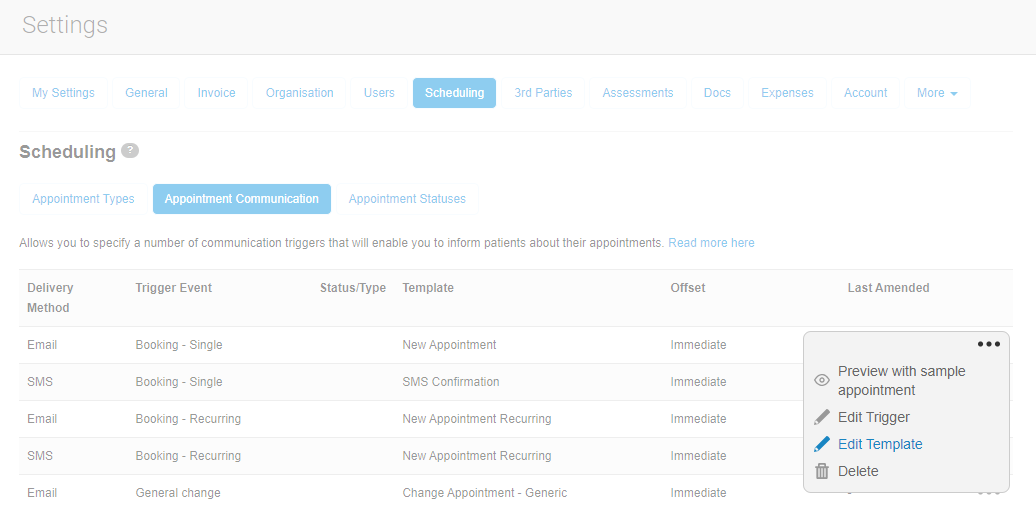1036x506 pixels.
Task: Click the three-dot icon in the open popup
Action: tap(988, 344)
